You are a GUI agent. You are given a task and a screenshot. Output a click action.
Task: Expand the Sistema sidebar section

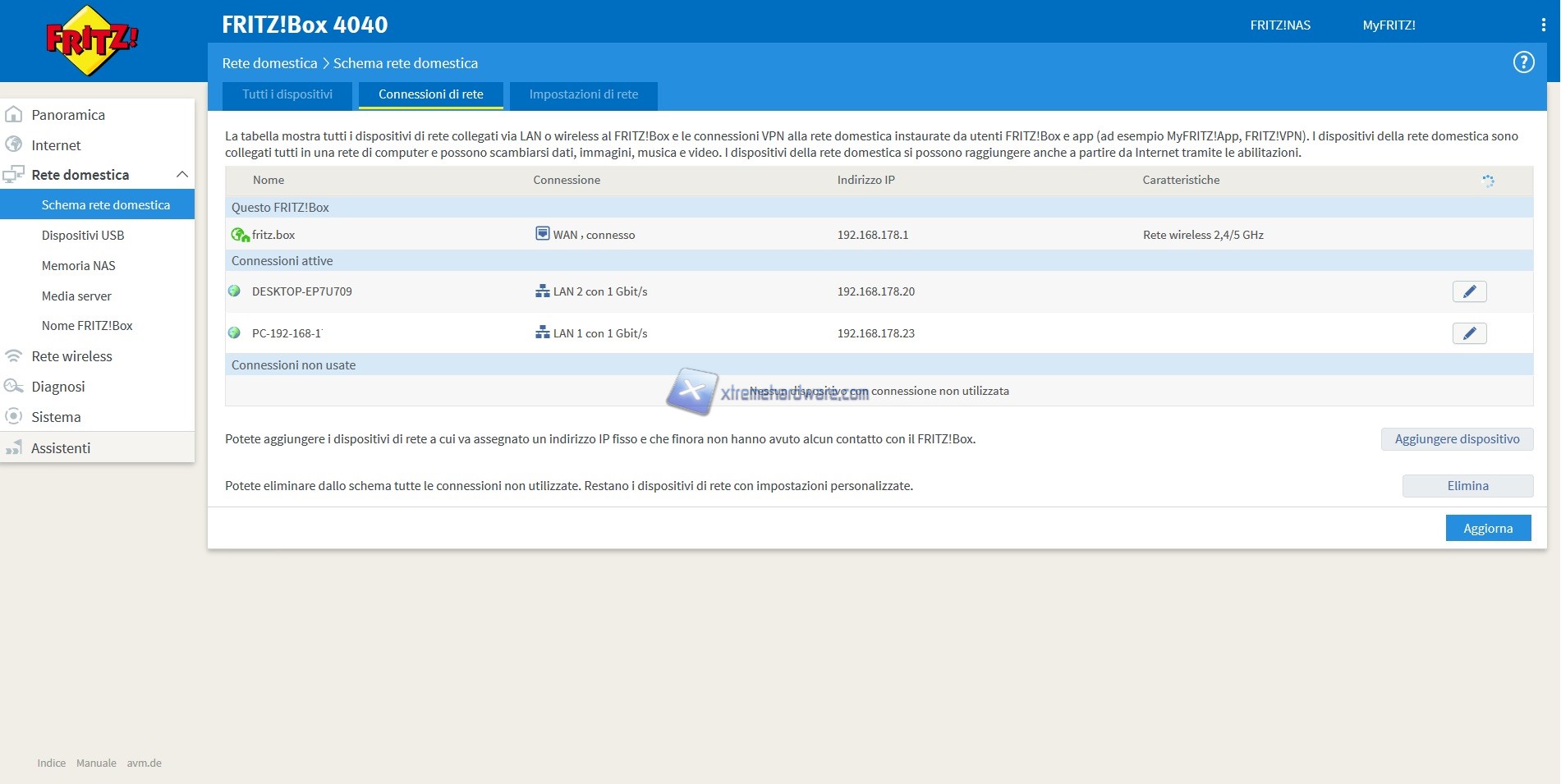point(56,417)
